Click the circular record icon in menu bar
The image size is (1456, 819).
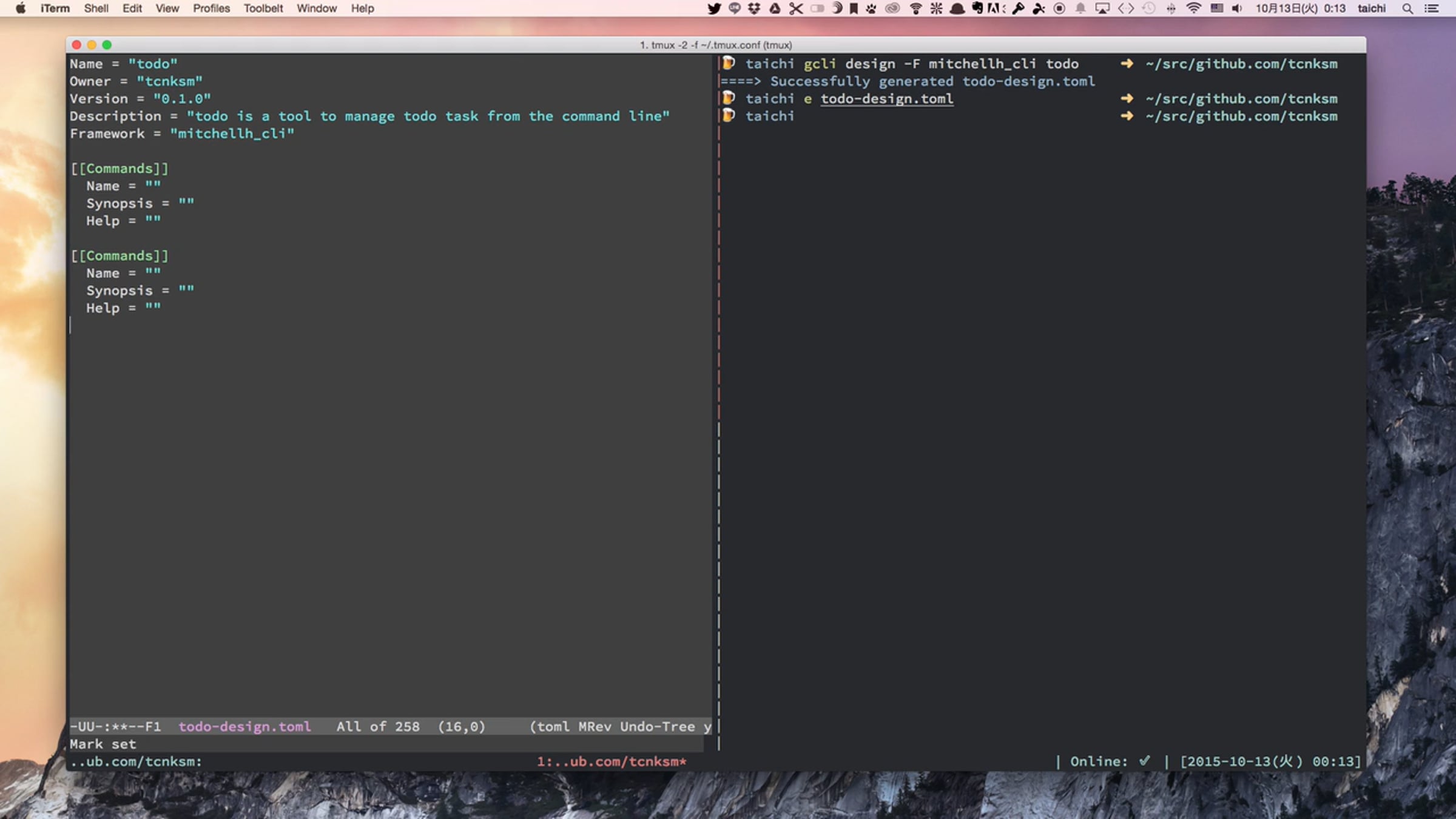tap(1059, 8)
